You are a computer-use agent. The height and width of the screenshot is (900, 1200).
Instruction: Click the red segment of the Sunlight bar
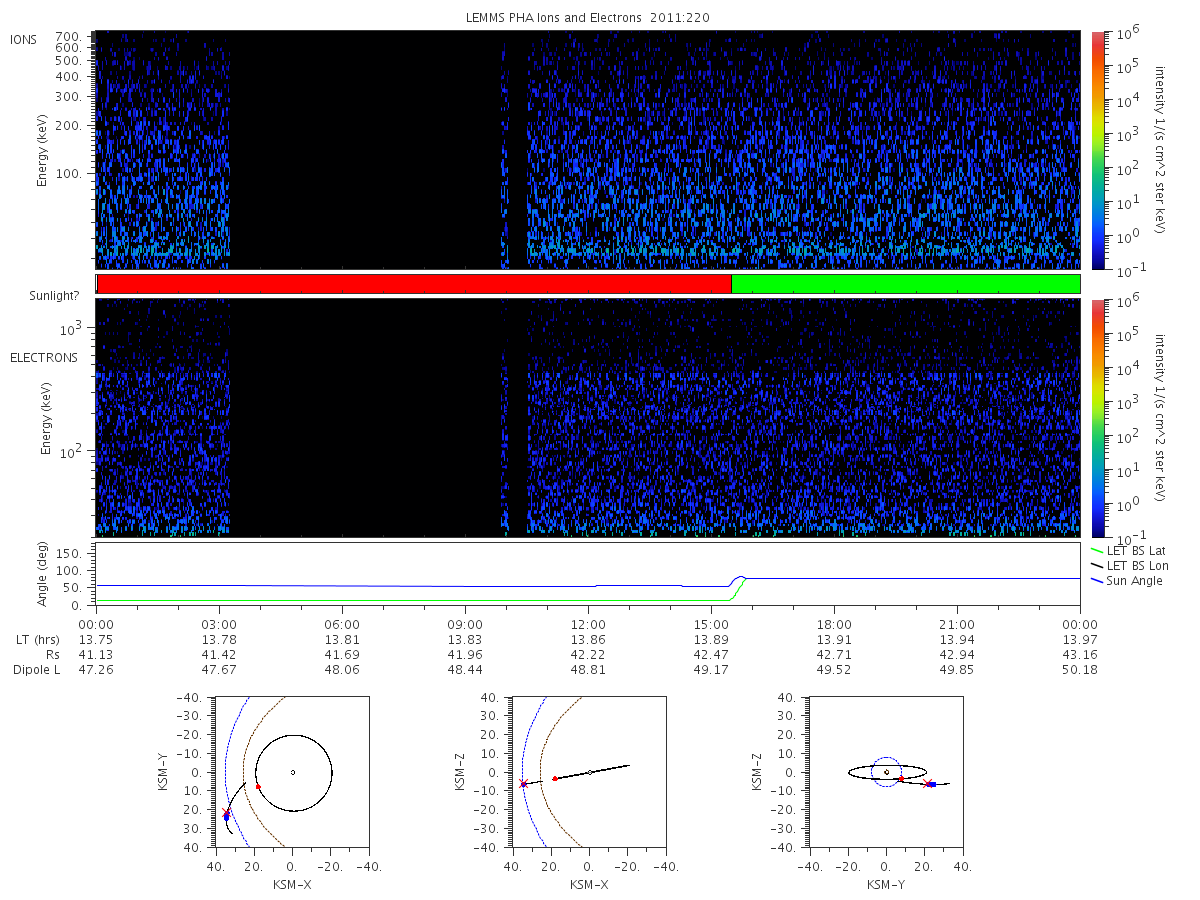tap(414, 284)
